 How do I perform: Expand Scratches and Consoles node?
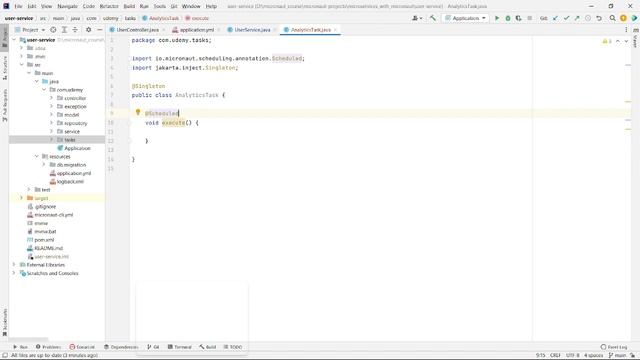click(14, 273)
